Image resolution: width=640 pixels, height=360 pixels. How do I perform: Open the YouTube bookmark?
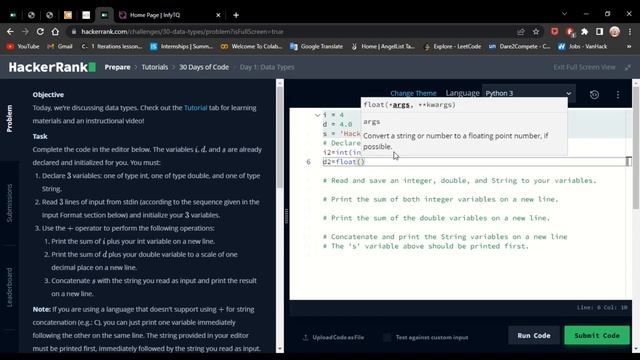tap(23, 47)
